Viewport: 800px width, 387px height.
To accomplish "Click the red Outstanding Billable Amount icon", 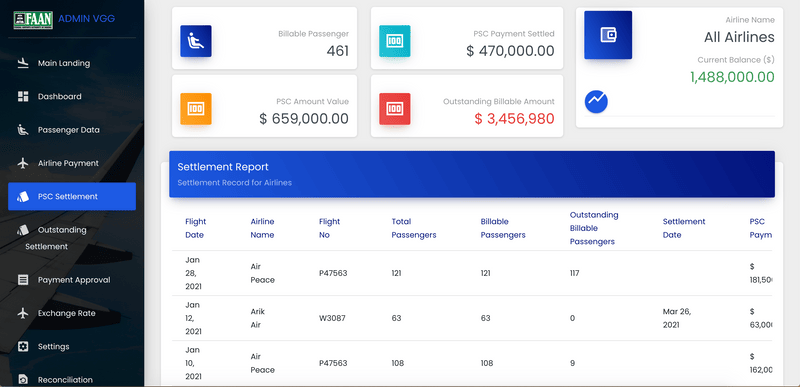I will [394, 109].
